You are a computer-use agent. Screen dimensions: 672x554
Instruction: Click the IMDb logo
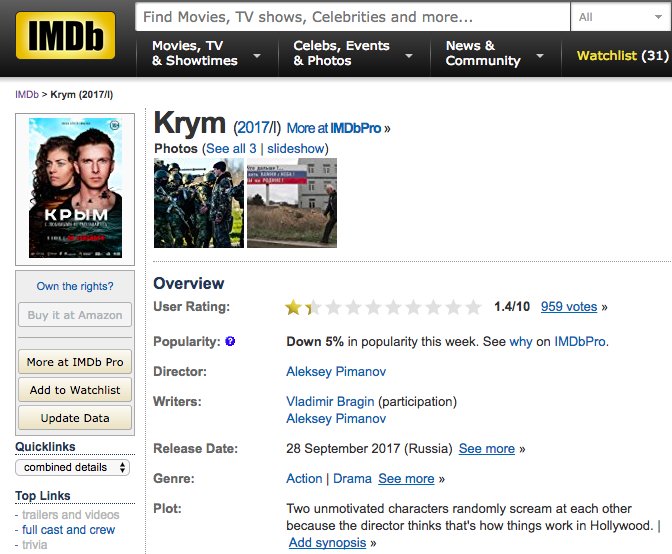pos(65,35)
